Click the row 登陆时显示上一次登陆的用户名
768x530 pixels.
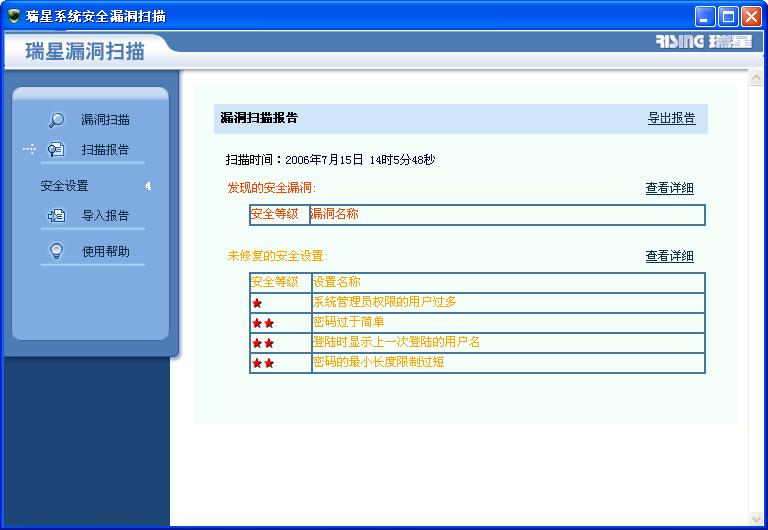click(x=477, y=343)
